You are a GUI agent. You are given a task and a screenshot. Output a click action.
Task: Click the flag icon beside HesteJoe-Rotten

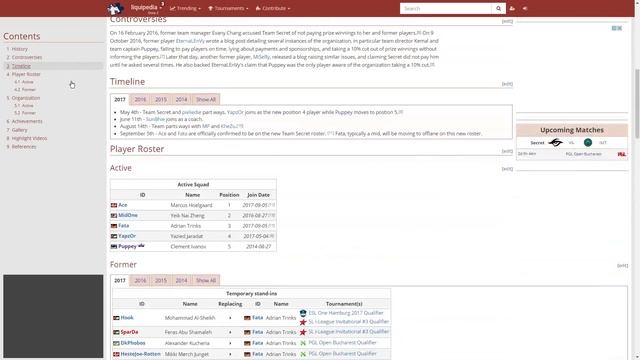tap(116, 354)
